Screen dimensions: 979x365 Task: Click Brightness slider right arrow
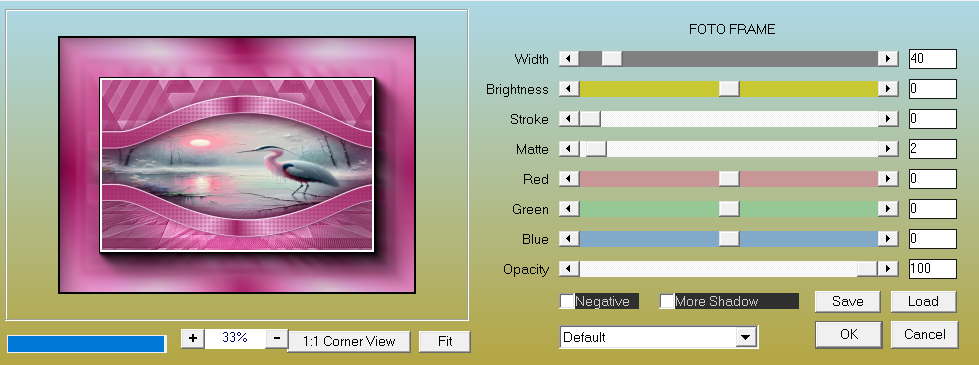[x=888, y=89]
